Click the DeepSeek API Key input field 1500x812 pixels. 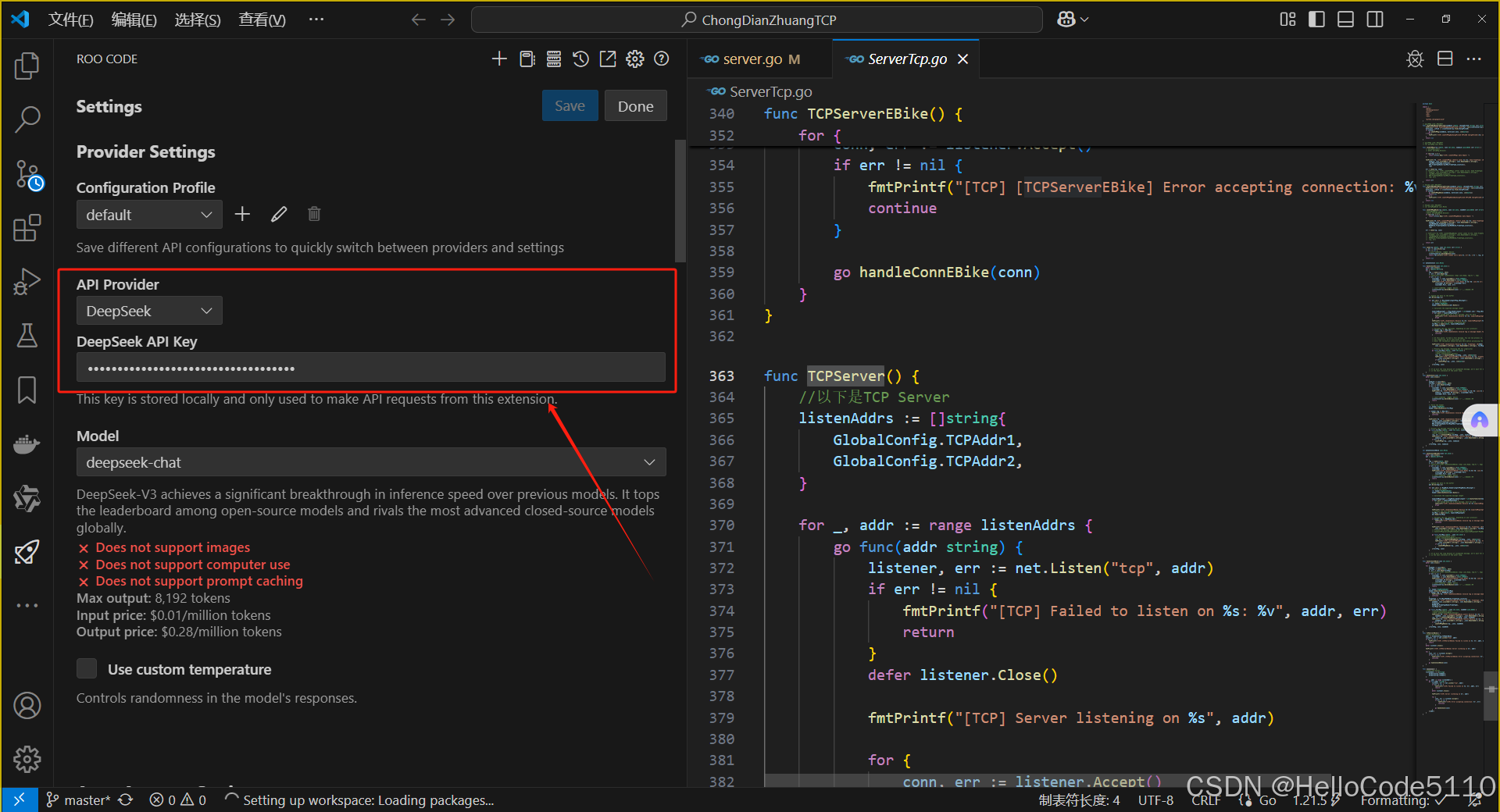tap(370, 367)
